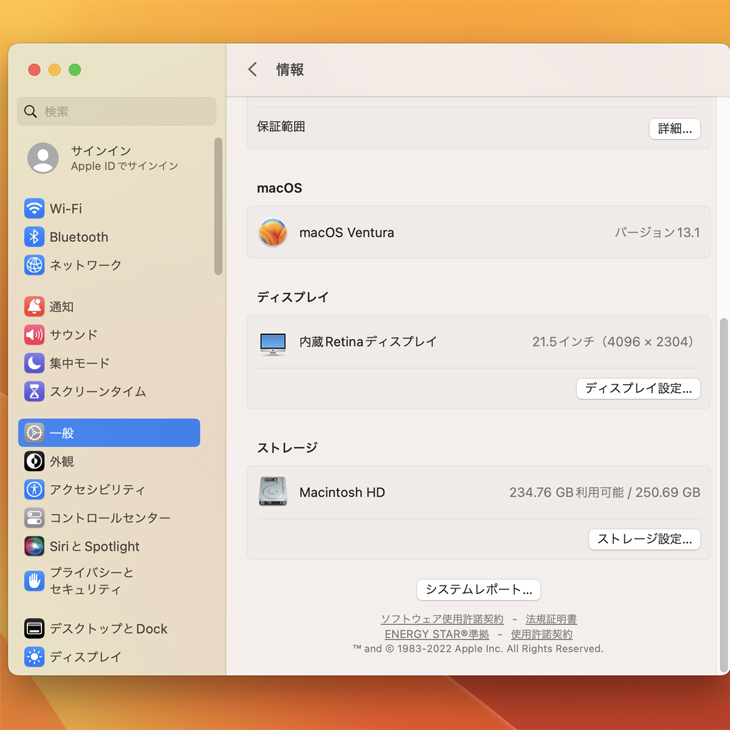Select スクリーンタイム hourglass icon

pyautogui.click(x=34, y=391)
